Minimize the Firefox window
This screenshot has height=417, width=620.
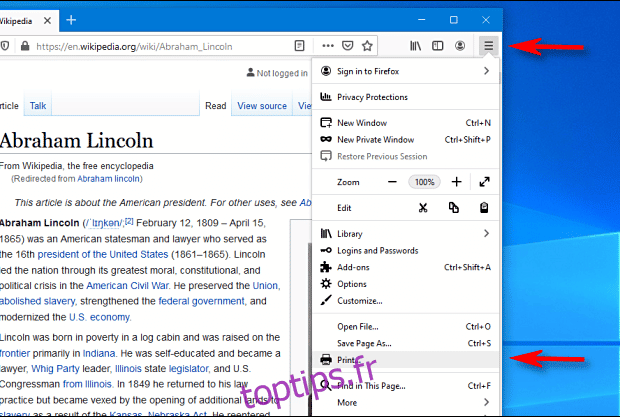(422, 20)
